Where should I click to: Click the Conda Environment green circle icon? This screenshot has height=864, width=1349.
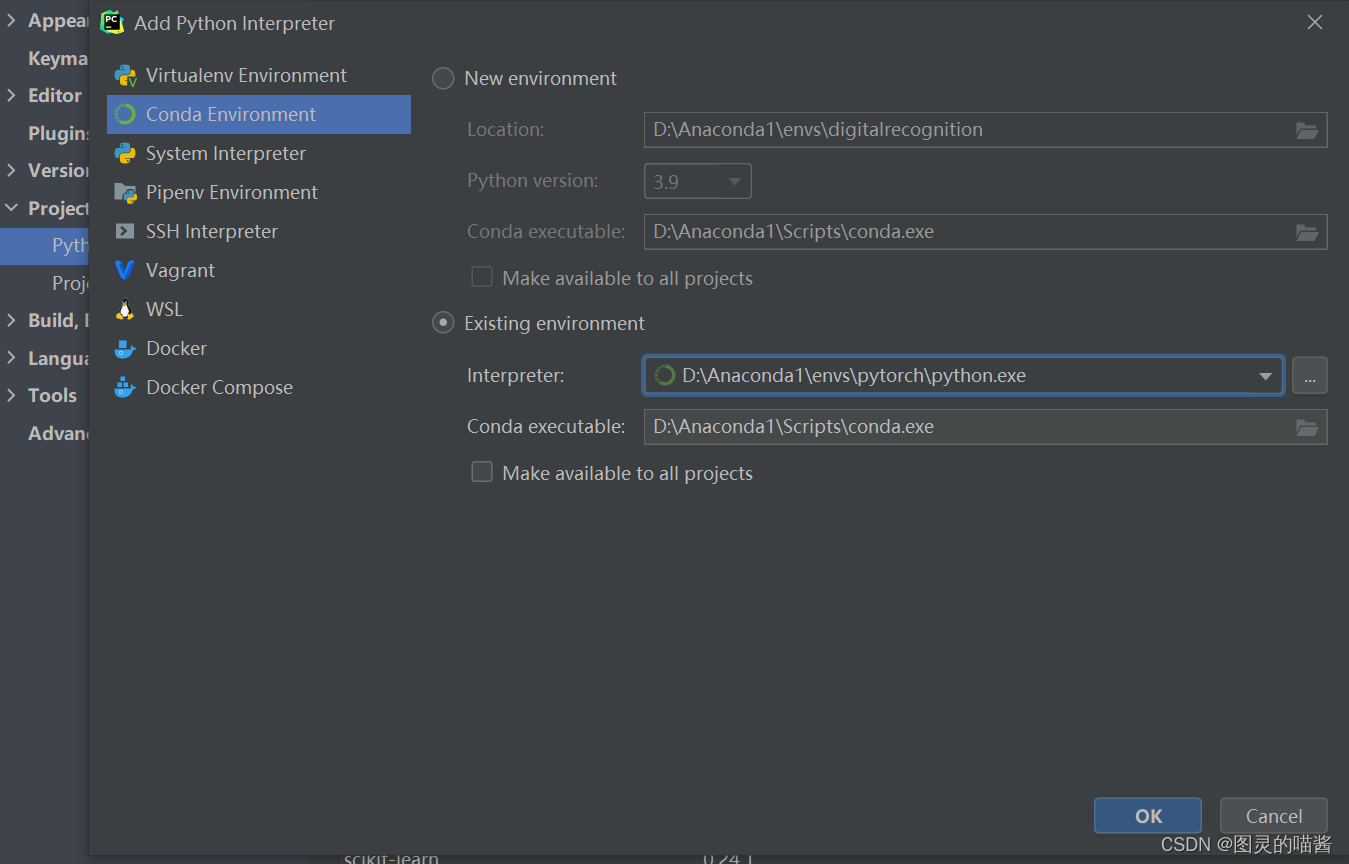point(125,115)
